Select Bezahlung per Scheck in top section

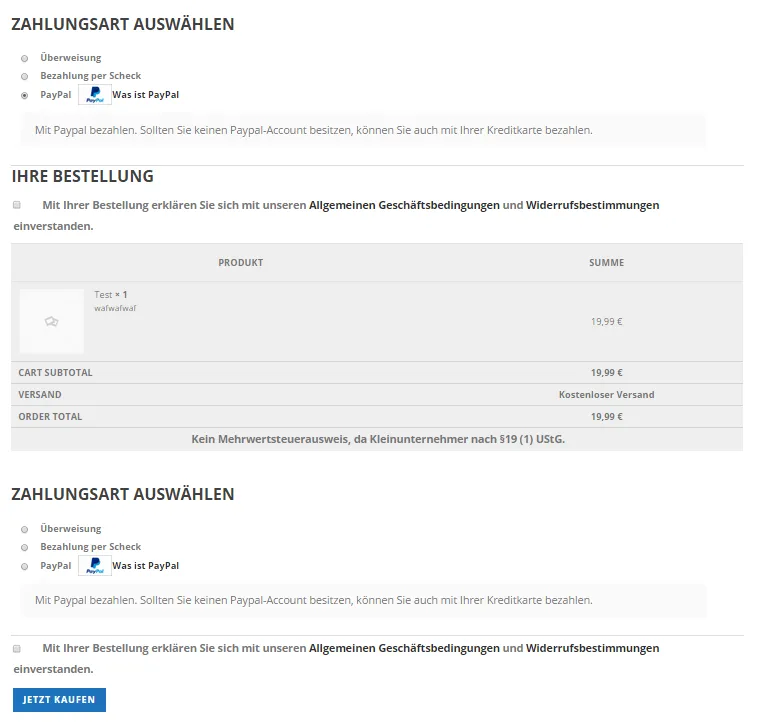(x=24, y=76)
